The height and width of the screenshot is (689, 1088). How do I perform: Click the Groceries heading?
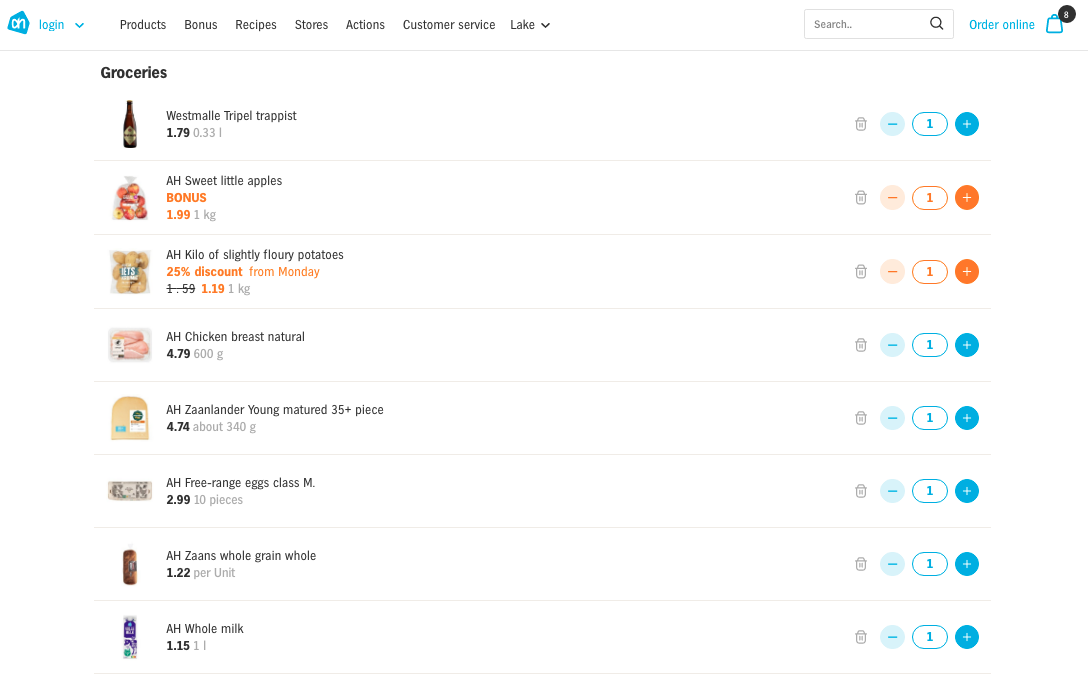coord(134,73)
